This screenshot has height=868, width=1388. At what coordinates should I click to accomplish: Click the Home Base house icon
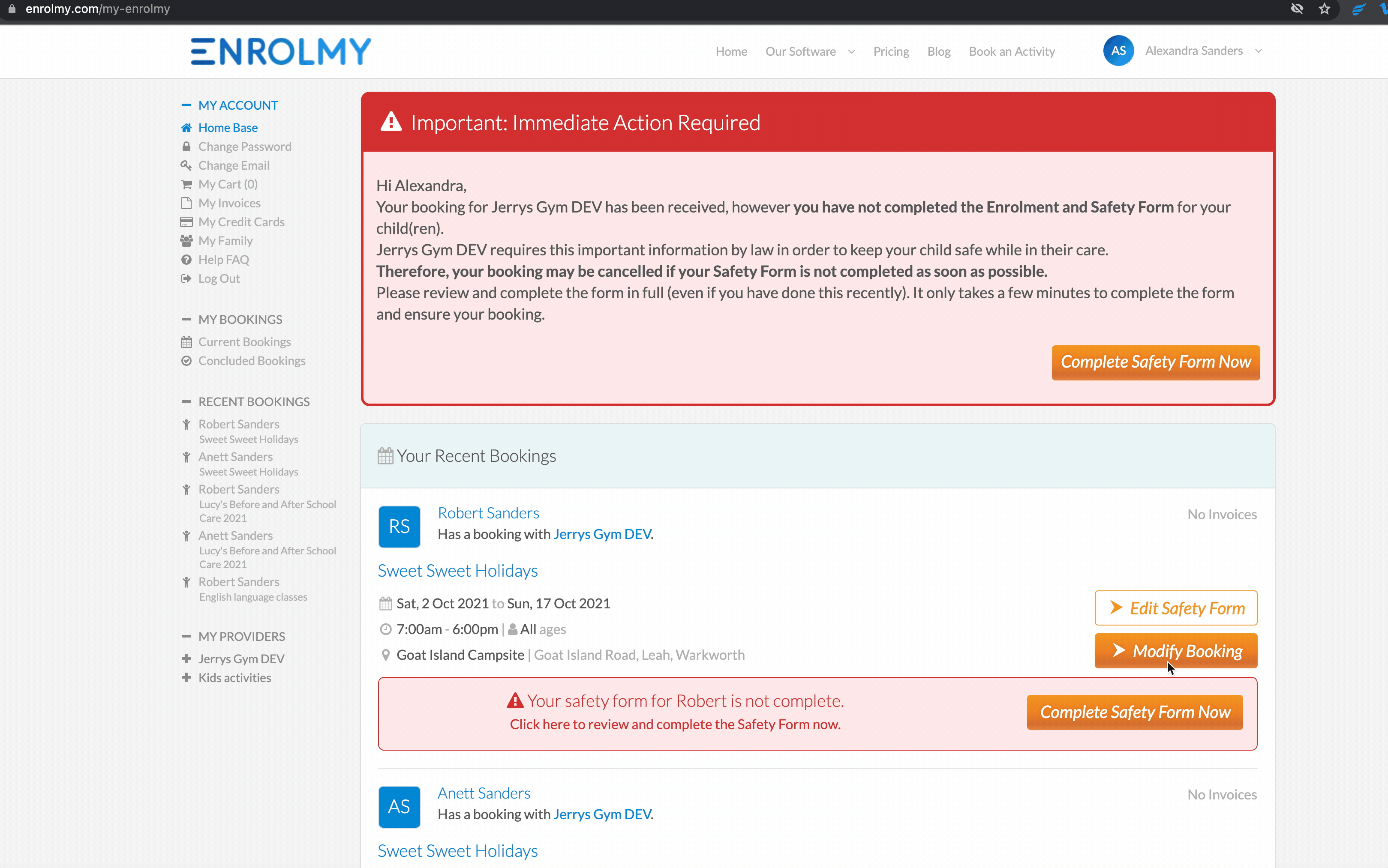pos(186,127)
